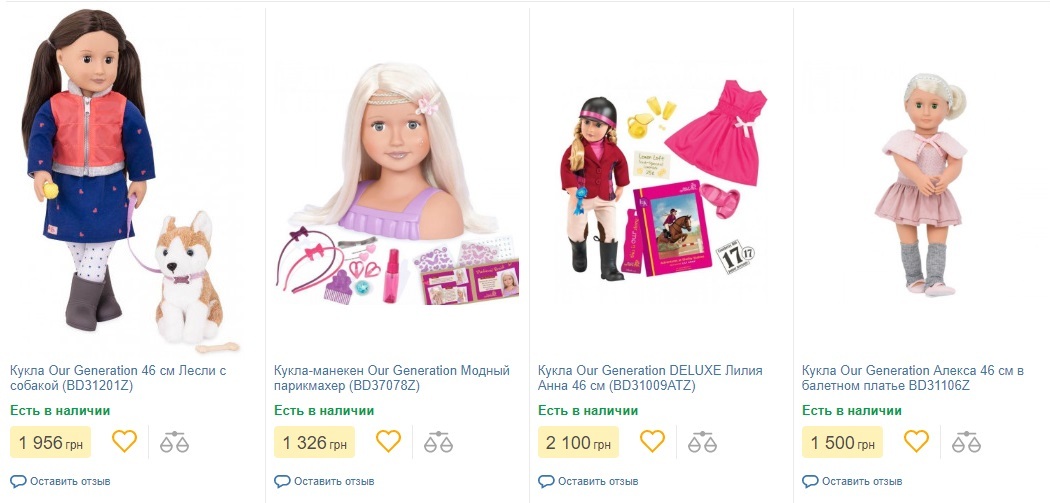Click the 2 100 грн price button
Image resolution: width=1050 pixels, height=503 pixels.
578,442
